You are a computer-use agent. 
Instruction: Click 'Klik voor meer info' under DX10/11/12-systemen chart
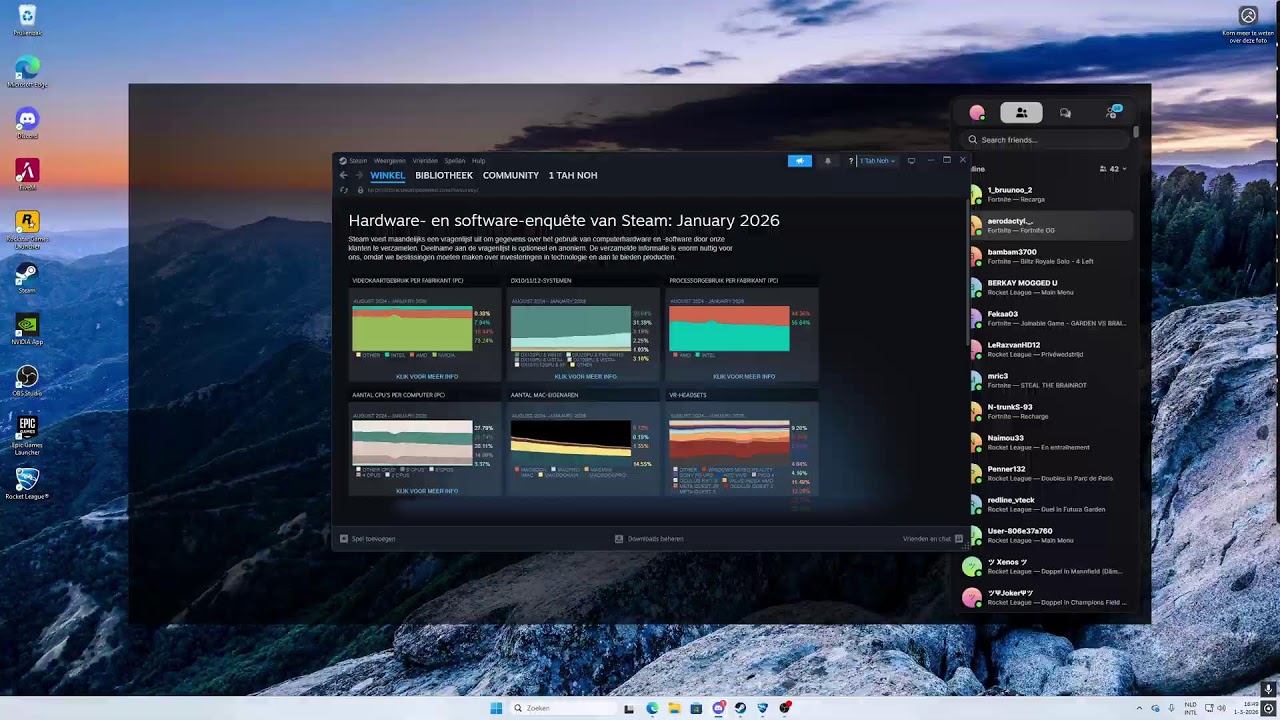coord(586,376)
